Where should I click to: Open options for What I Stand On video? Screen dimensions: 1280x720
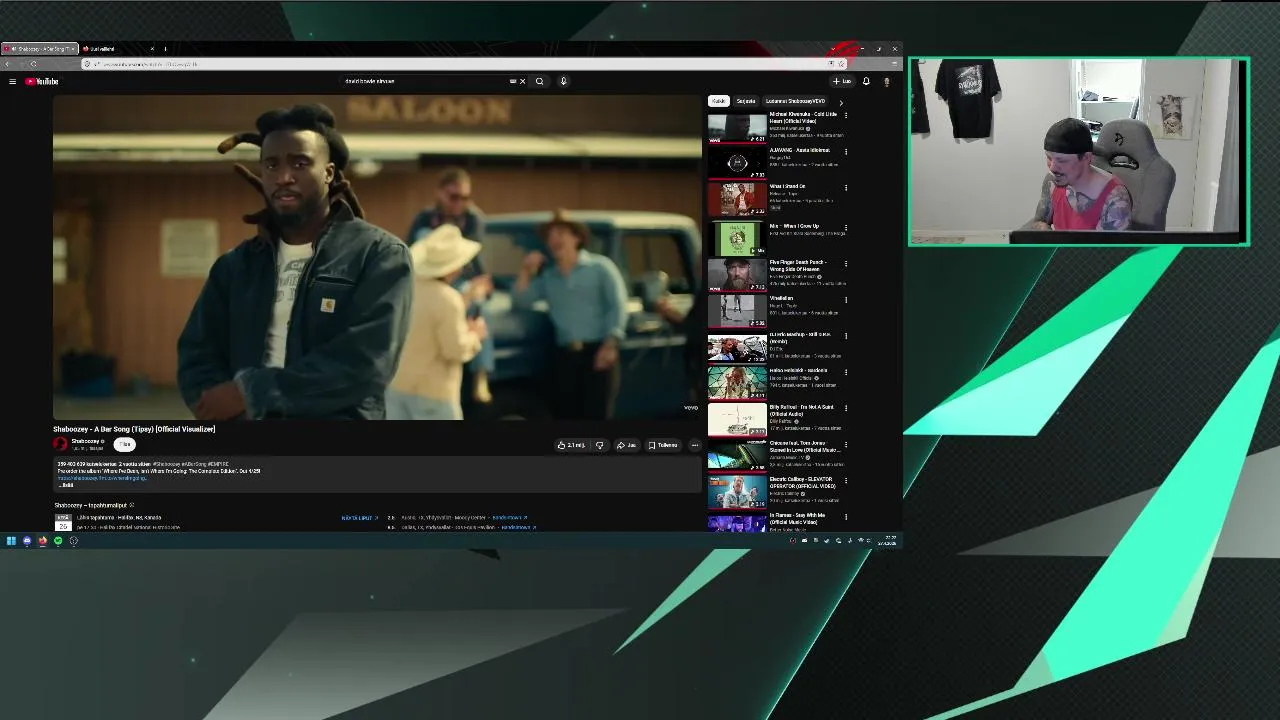coord(846,187)
